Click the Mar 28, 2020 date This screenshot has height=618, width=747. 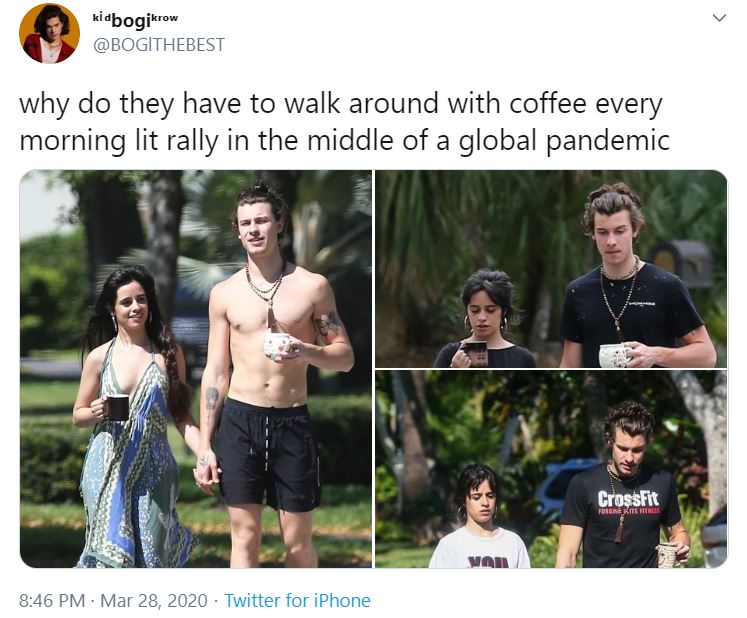[154, 600]
